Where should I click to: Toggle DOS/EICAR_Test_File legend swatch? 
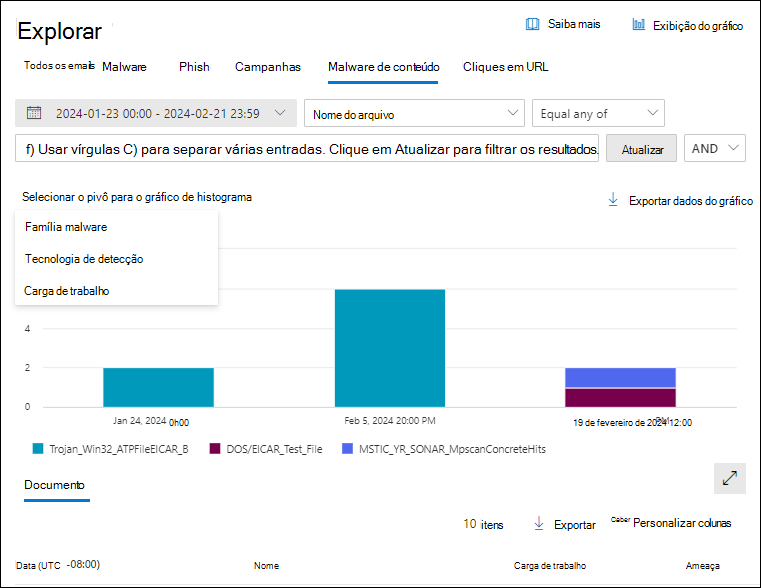pyautogui.click(x=215, y=449)
